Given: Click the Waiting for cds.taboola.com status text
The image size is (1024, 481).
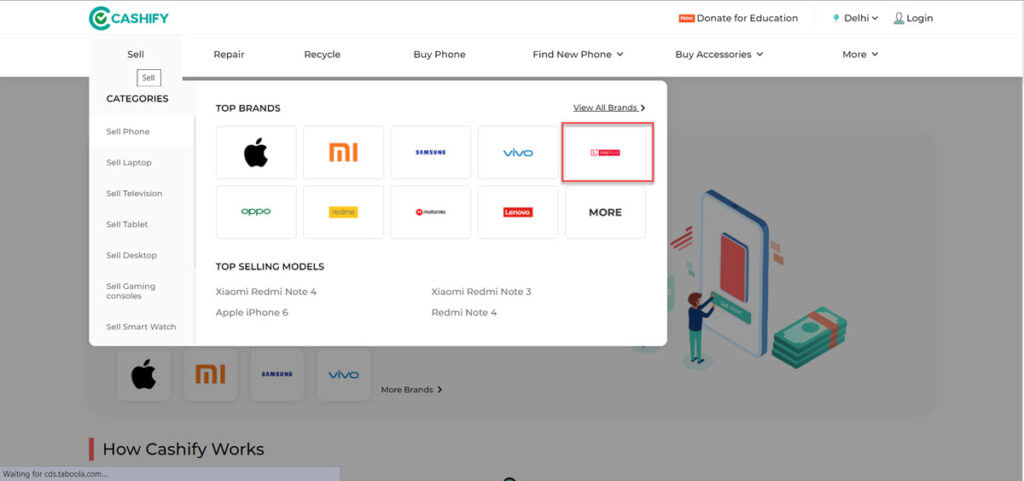Looking at the screenshot, I should [56, 474].
